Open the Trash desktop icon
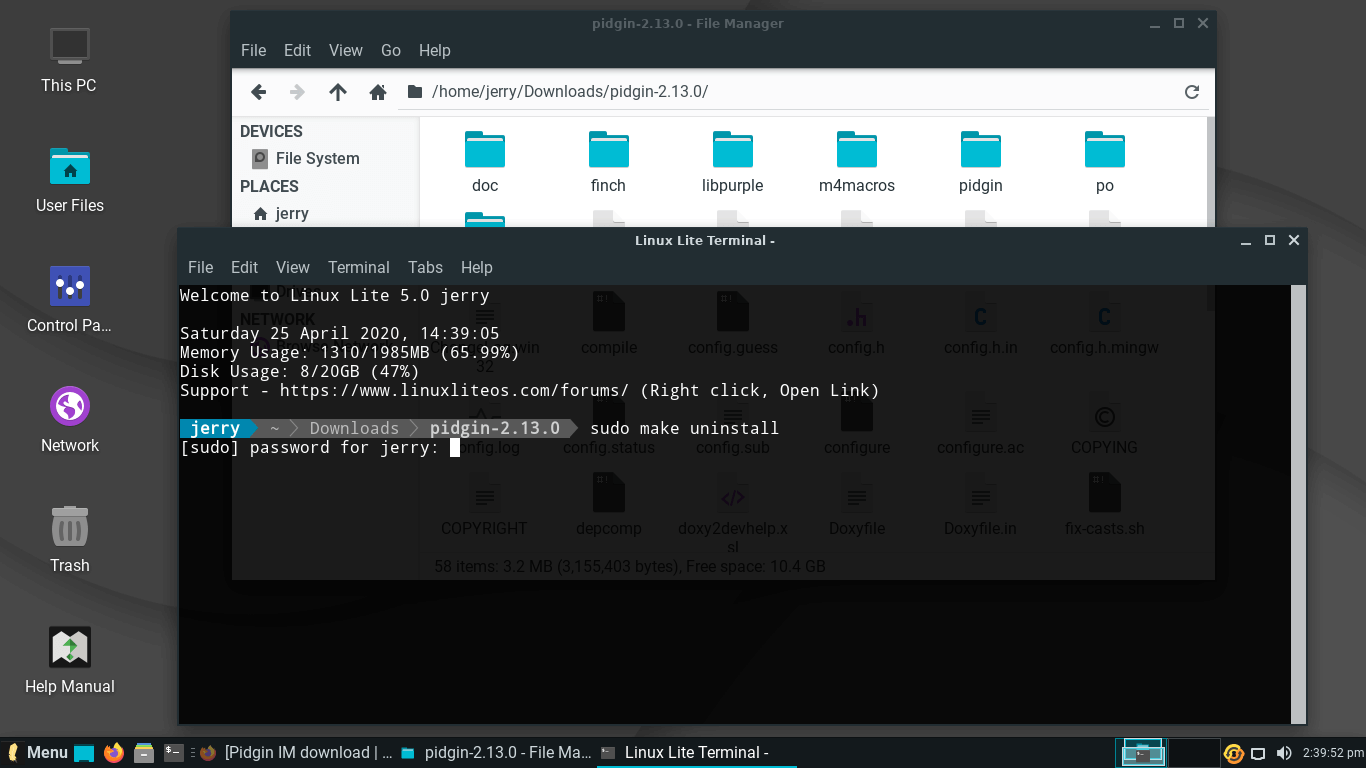Screen dimensions: 1366x768 pos(70,538)
